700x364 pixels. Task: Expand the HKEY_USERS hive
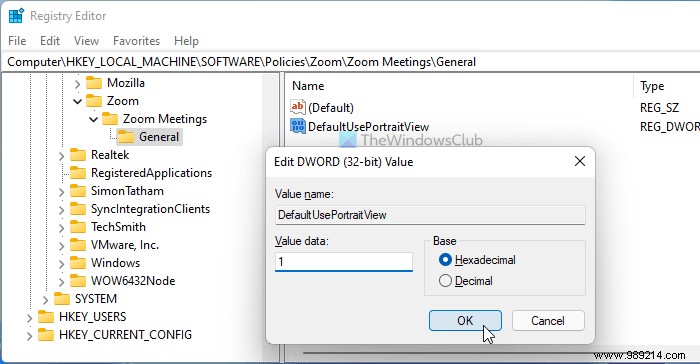click(29, 318)
